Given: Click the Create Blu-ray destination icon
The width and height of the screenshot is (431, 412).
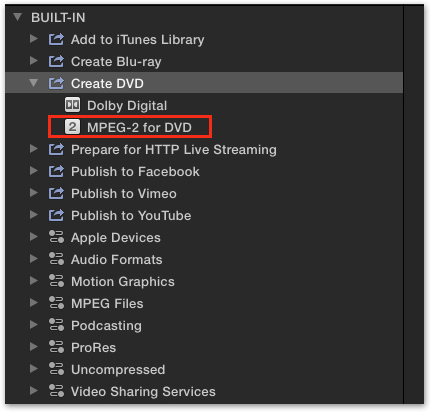Looking at the screenshot, I should pyautogui.click(x=56, y=61).
